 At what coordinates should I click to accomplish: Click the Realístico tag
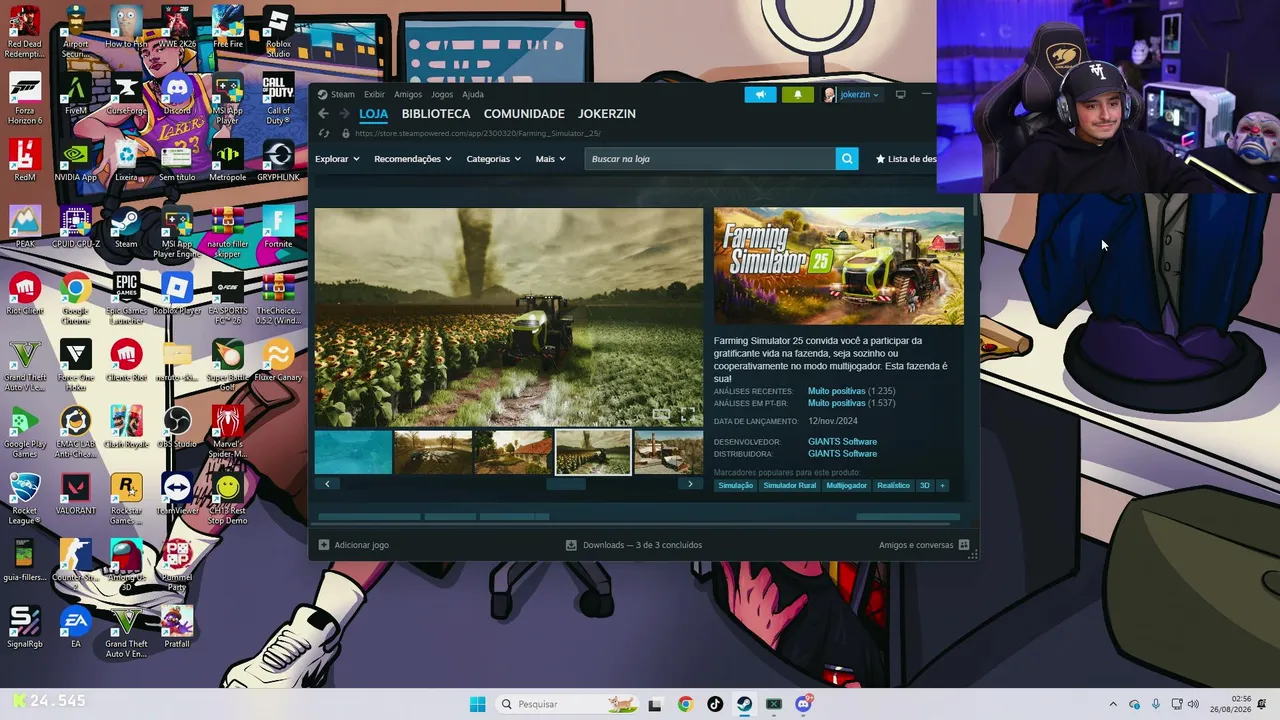(894, 486)
